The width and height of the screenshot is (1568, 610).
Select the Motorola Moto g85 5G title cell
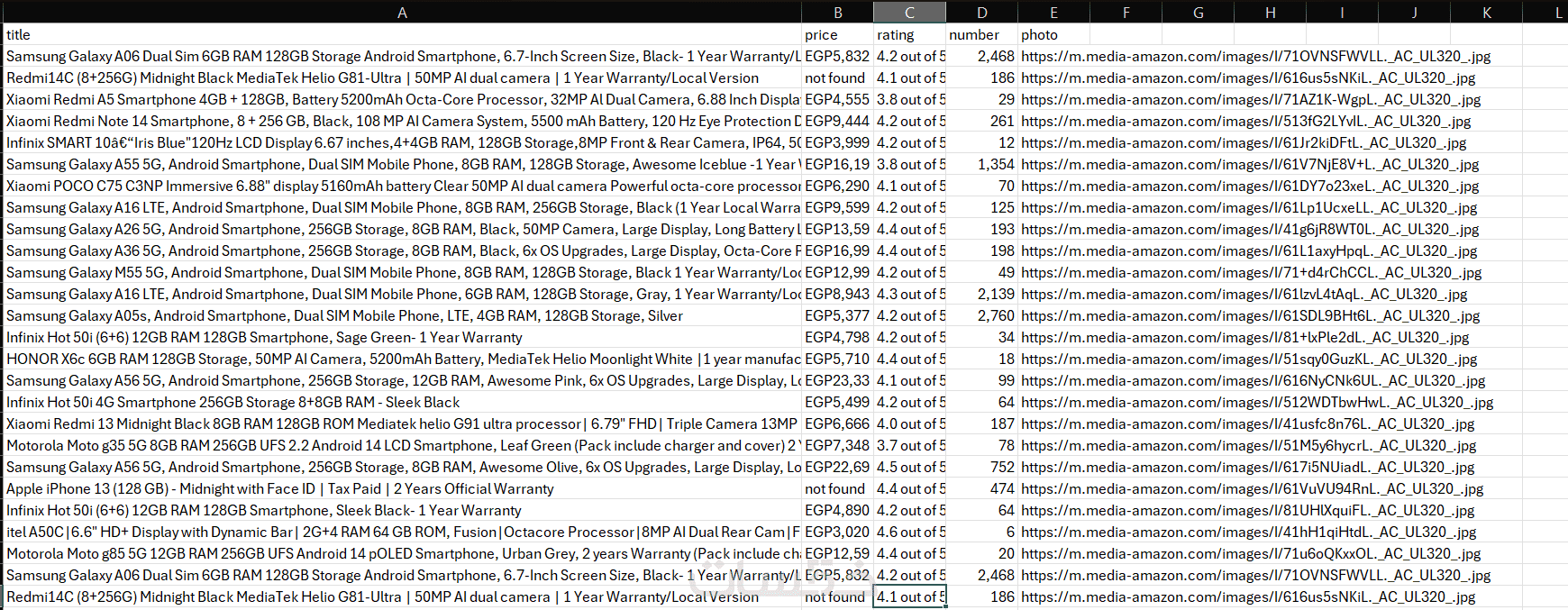(403, 553)
